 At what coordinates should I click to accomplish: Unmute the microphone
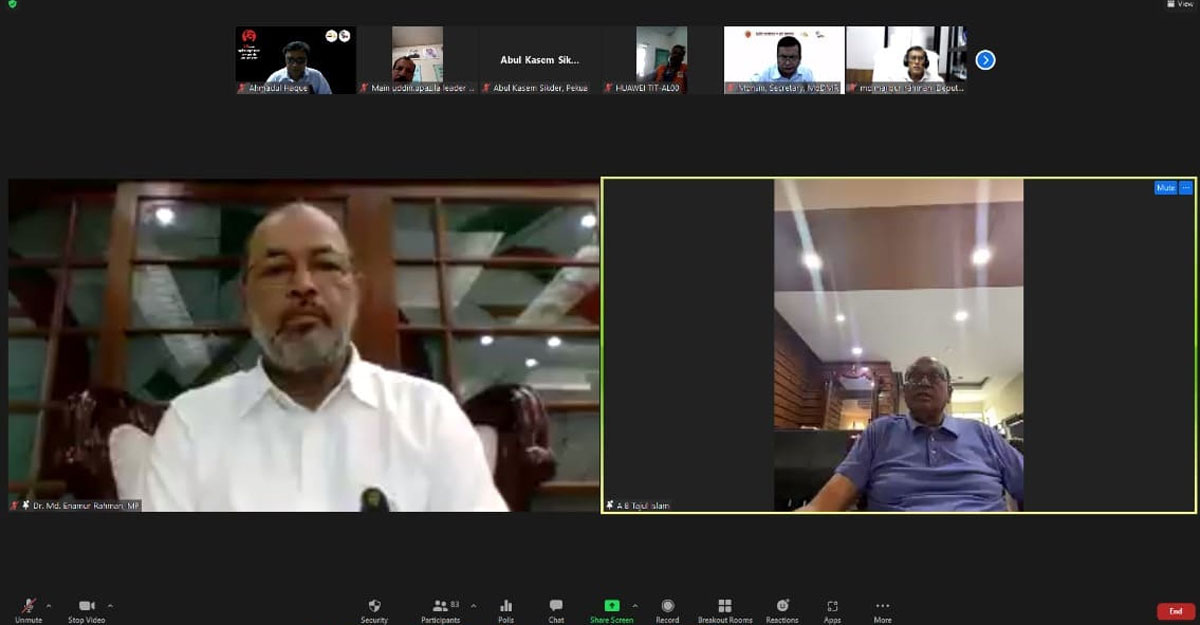(x=29, y=609)
